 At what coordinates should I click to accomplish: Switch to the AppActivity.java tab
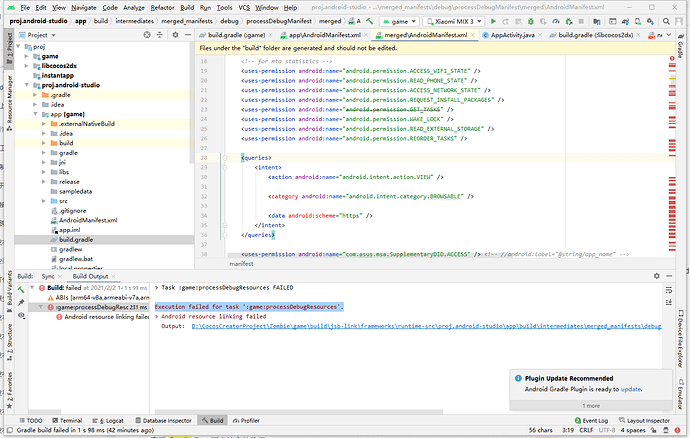510,35
